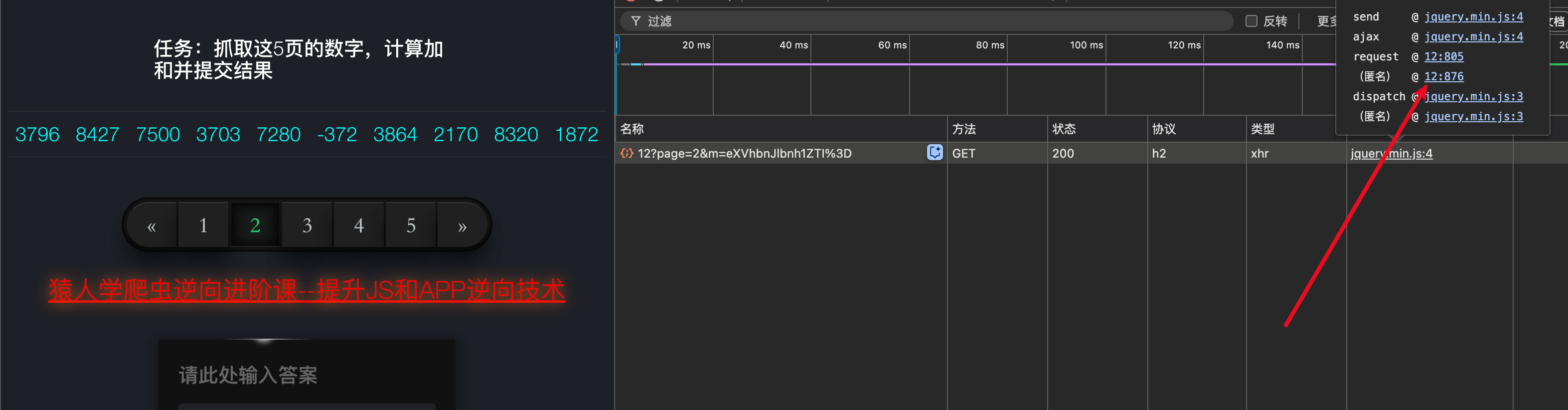Click the 80 ms timeline marker

(x=990, y=45)
